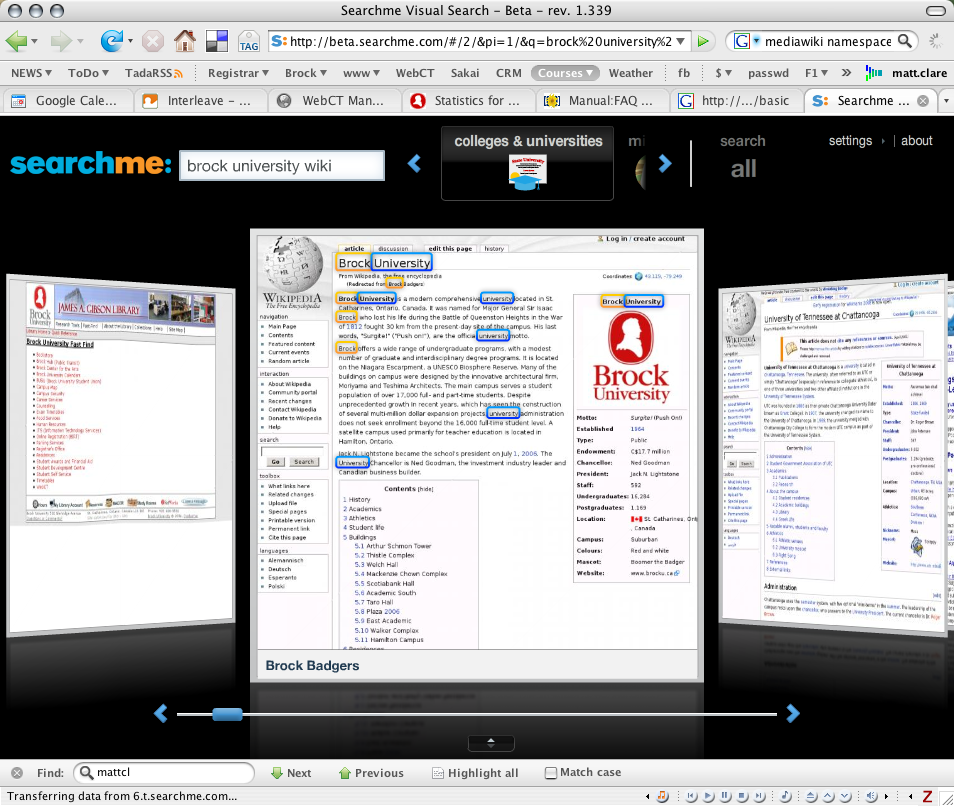The width and height of the screenshot is (954, 806).
Task: Open searchme settings link
Action: click(850, 141)
